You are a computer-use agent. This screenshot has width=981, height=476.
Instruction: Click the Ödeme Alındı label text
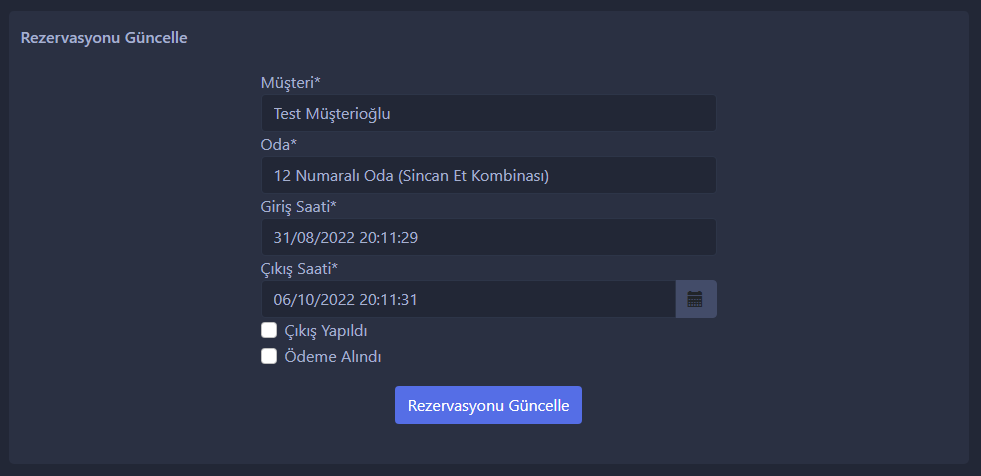point(333,357)
